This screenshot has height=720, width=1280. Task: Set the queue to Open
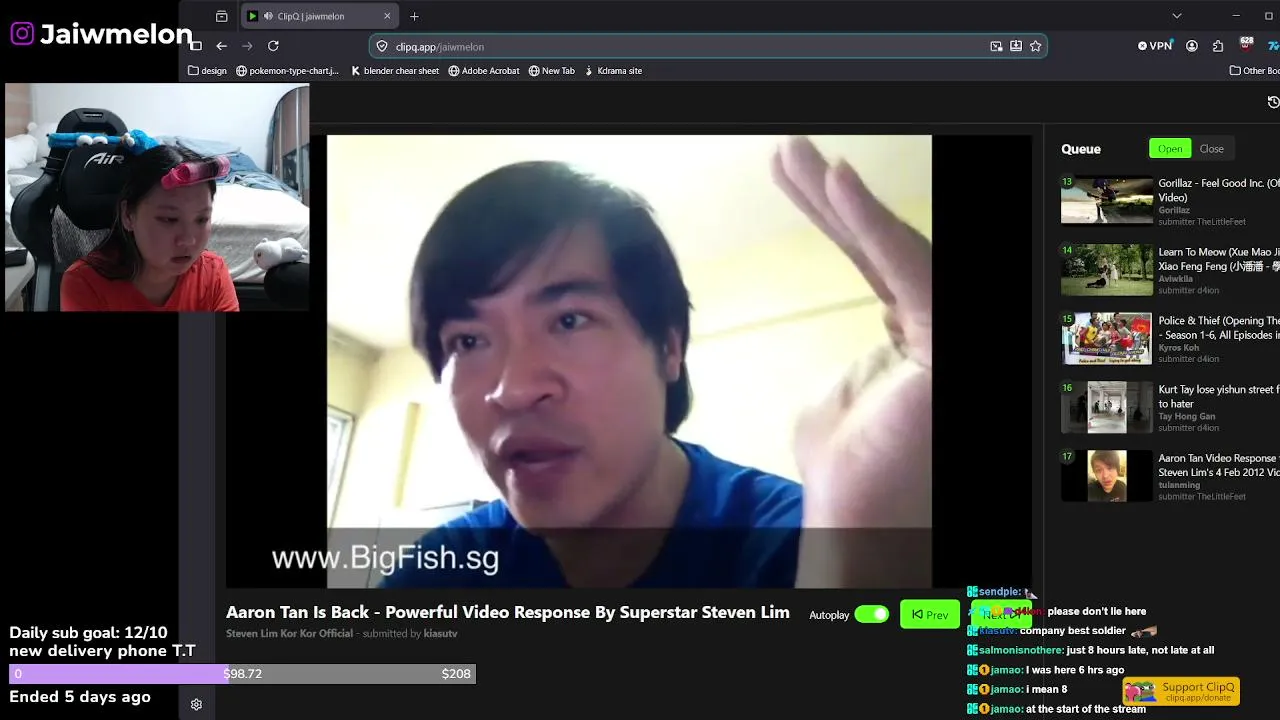(1170, 149)
